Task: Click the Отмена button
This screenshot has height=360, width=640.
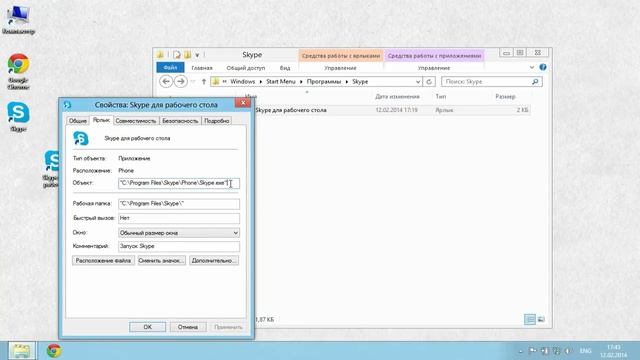Action: (x=188, y=327)
